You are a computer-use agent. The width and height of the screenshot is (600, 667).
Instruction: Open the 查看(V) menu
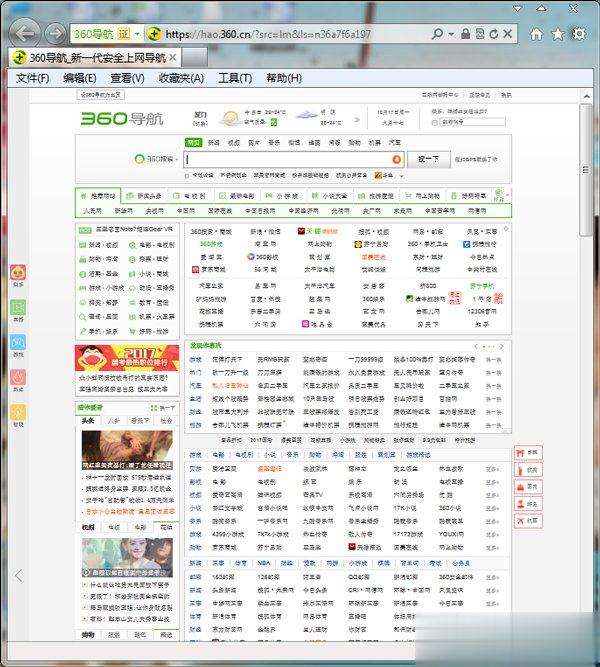(x=127, y=78)
